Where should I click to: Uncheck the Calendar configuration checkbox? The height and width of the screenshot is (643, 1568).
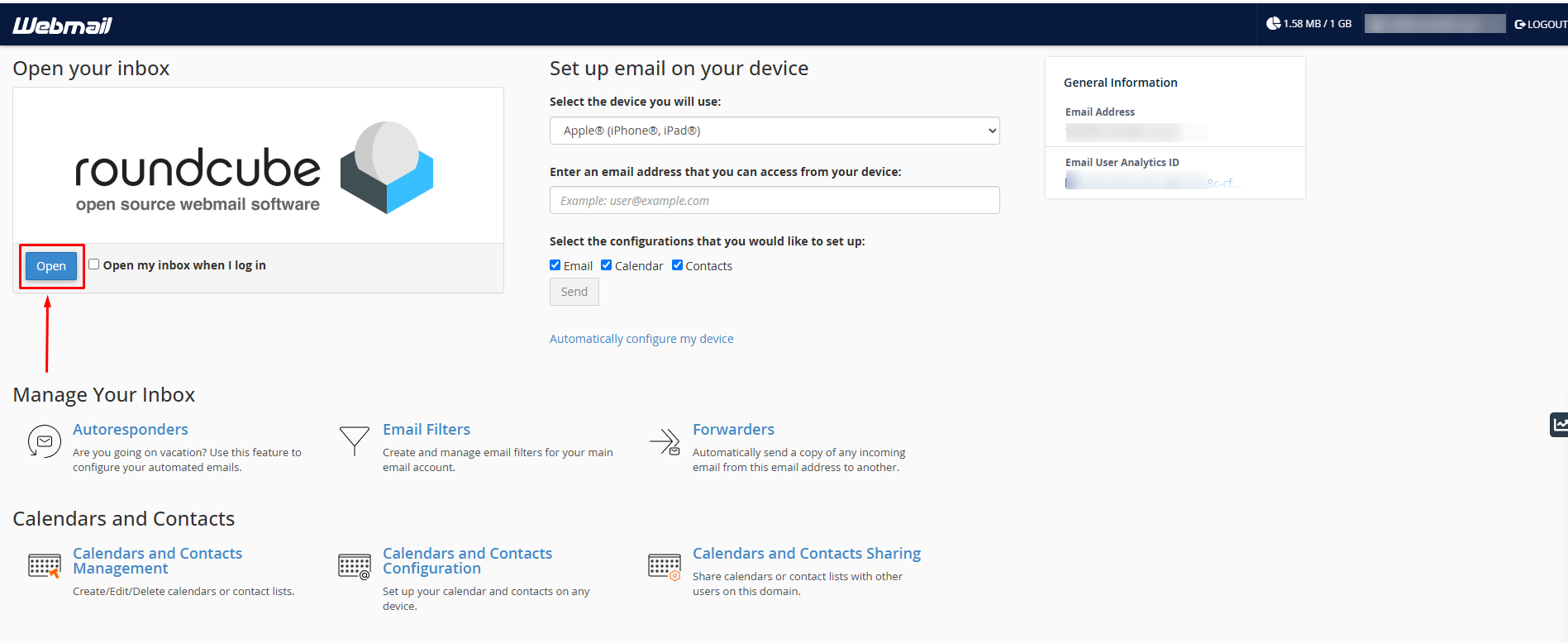point(606,265)
